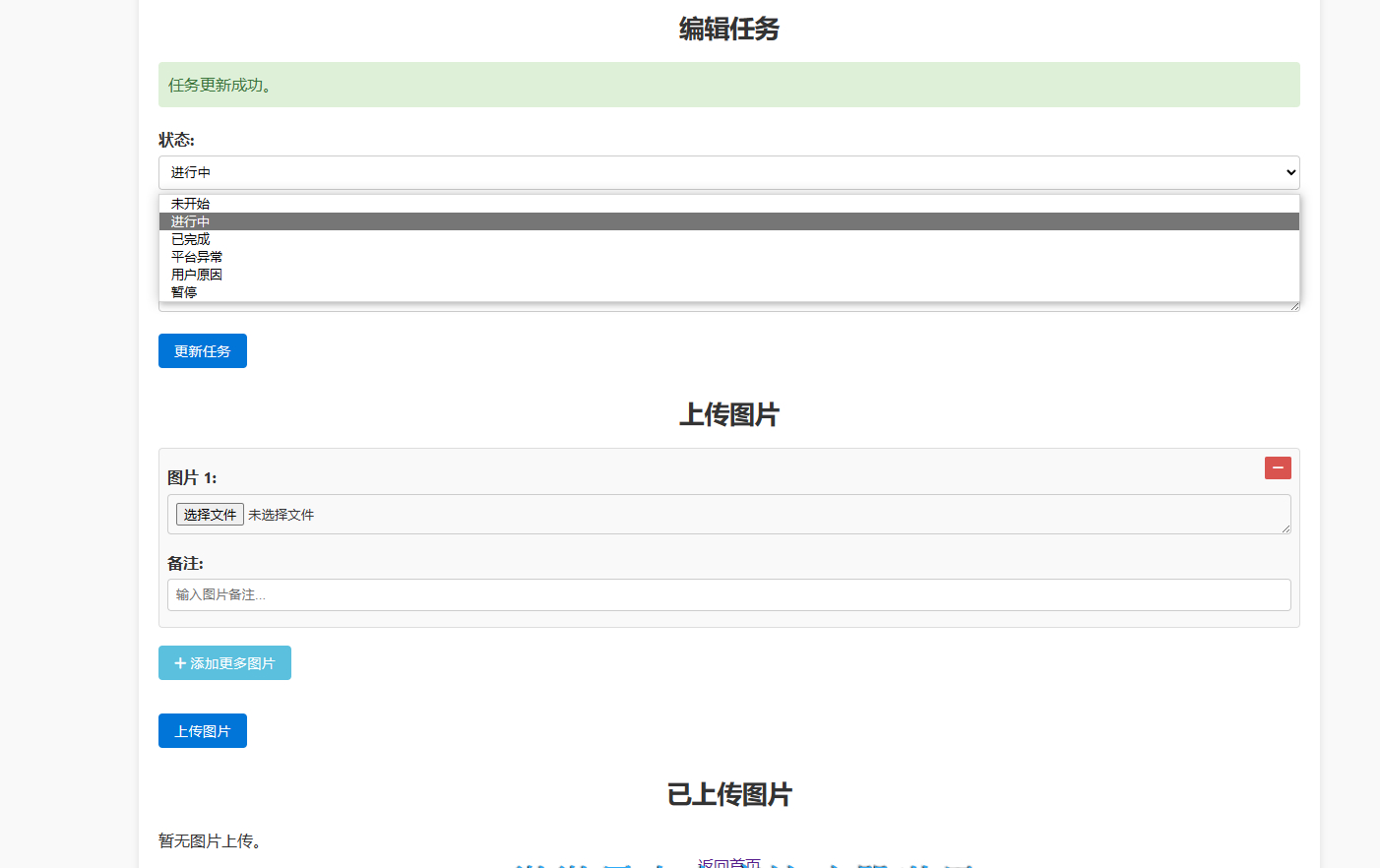
Task: Click the resize handle of file input box
Action: [x=1285, y=528]
